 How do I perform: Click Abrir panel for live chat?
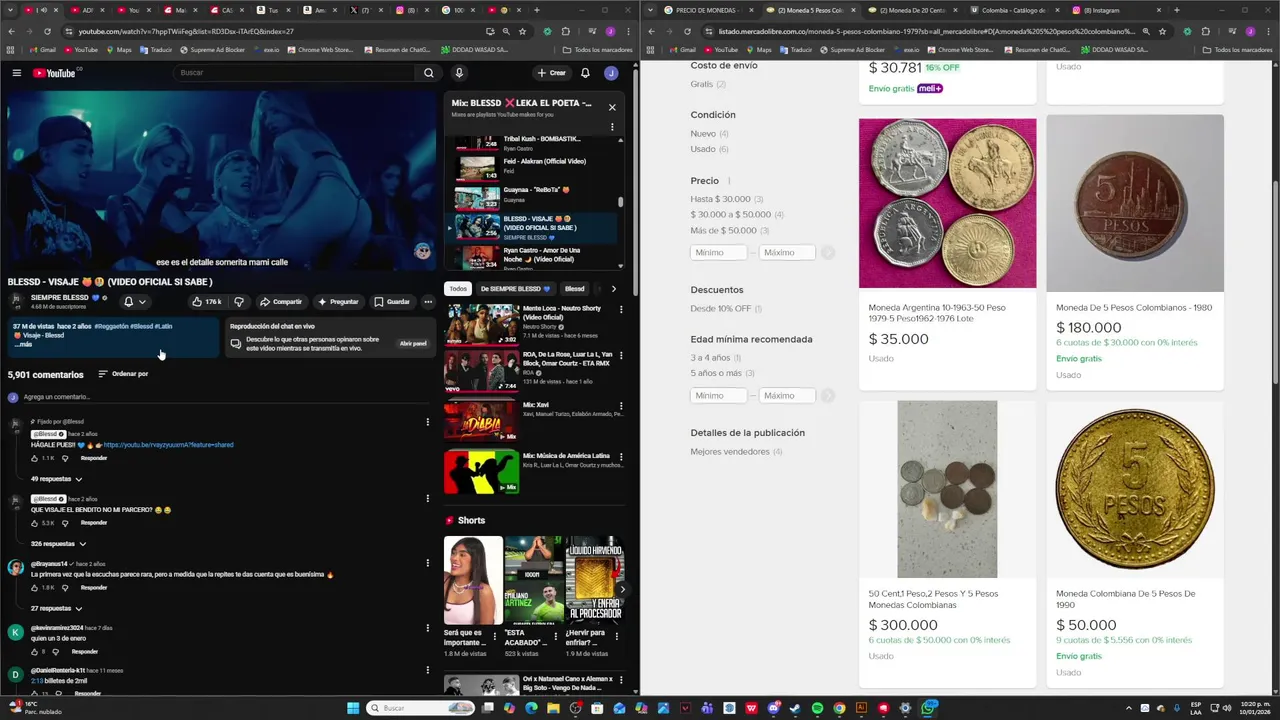click(413, 343)
